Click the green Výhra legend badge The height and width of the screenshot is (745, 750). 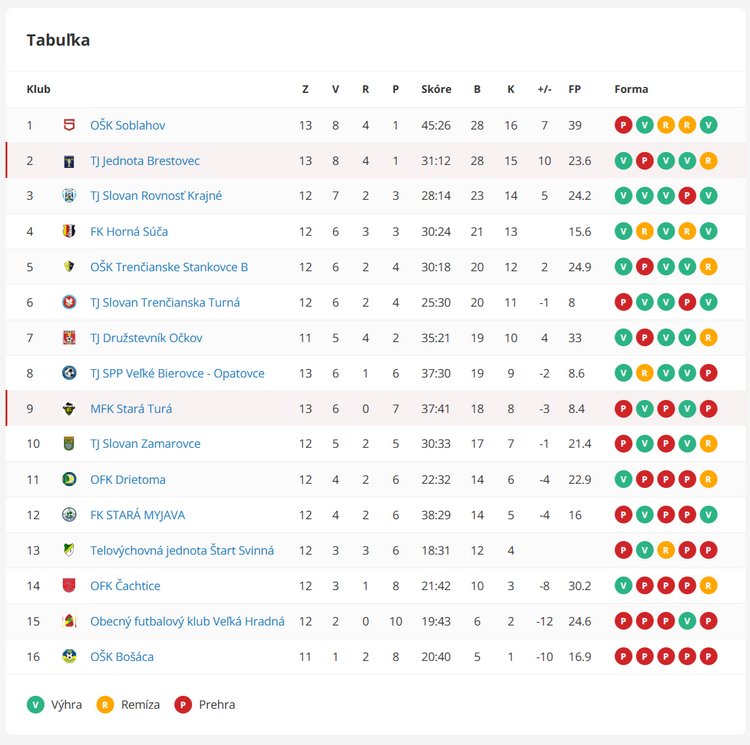pos(36,704)
